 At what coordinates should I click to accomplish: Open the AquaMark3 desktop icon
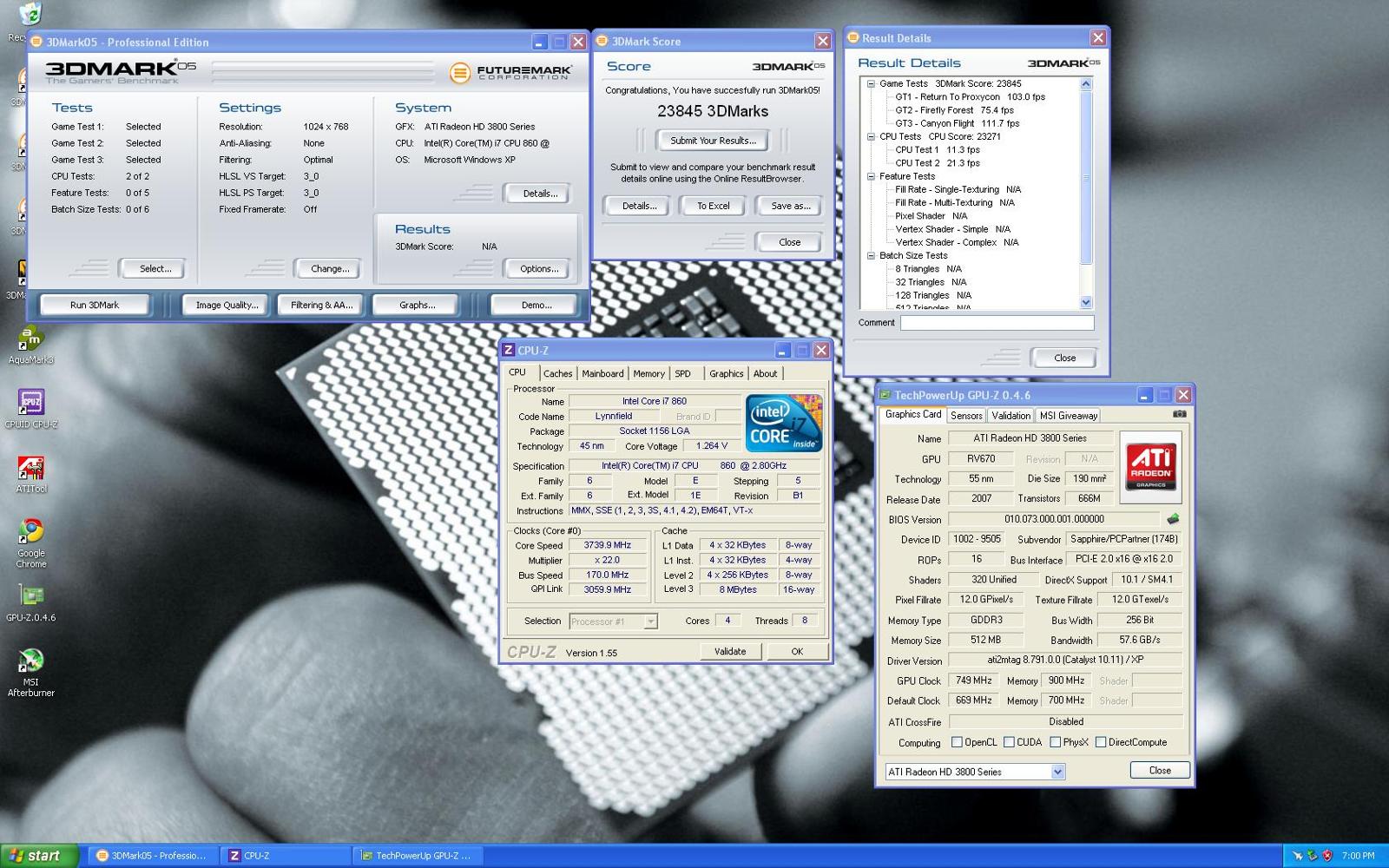[x=30, y=345]
